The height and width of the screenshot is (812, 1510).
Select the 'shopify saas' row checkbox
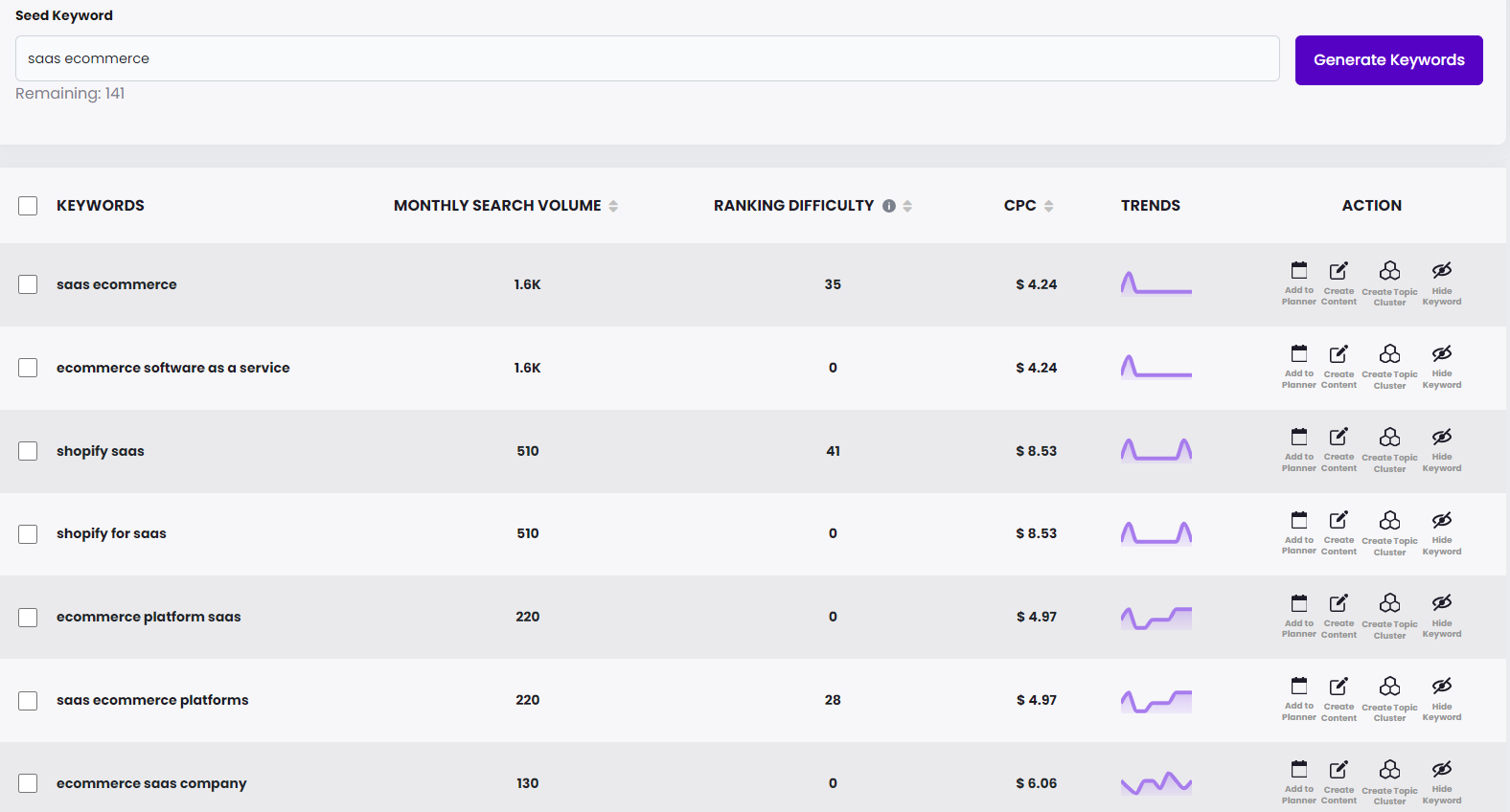pos(28,451)
